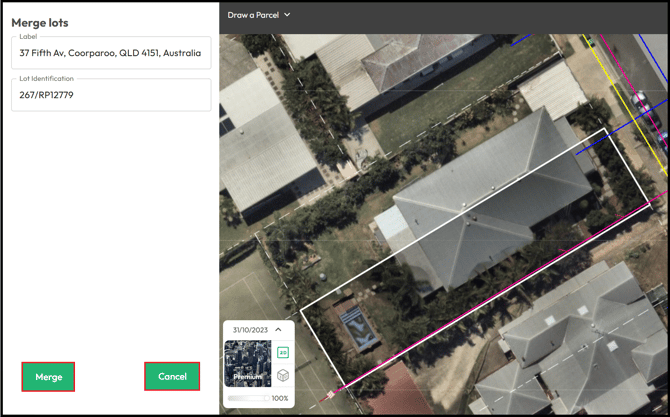The image size is (670, 417).
Task: Select the Premium imagery thumbnail
Action: (248, 363)
